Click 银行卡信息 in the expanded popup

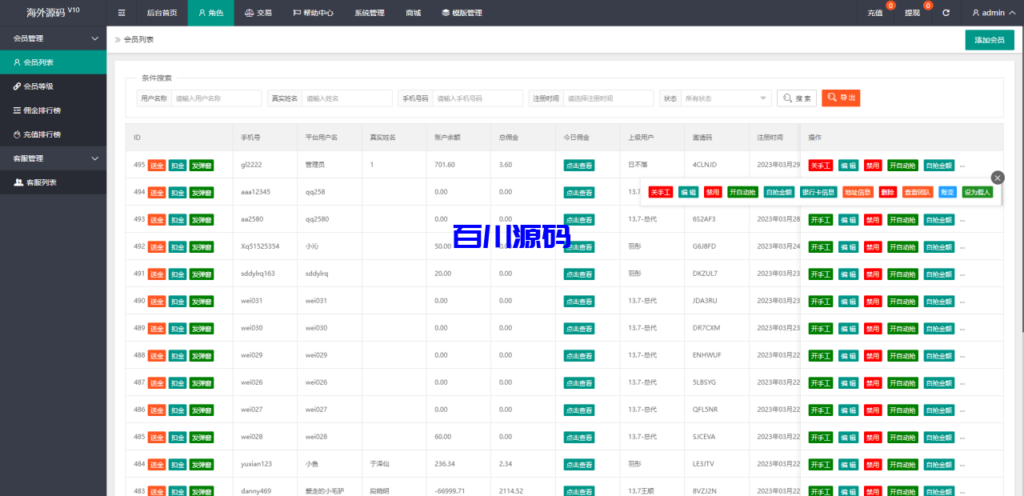pyautogui.click(x=818, y=193)
